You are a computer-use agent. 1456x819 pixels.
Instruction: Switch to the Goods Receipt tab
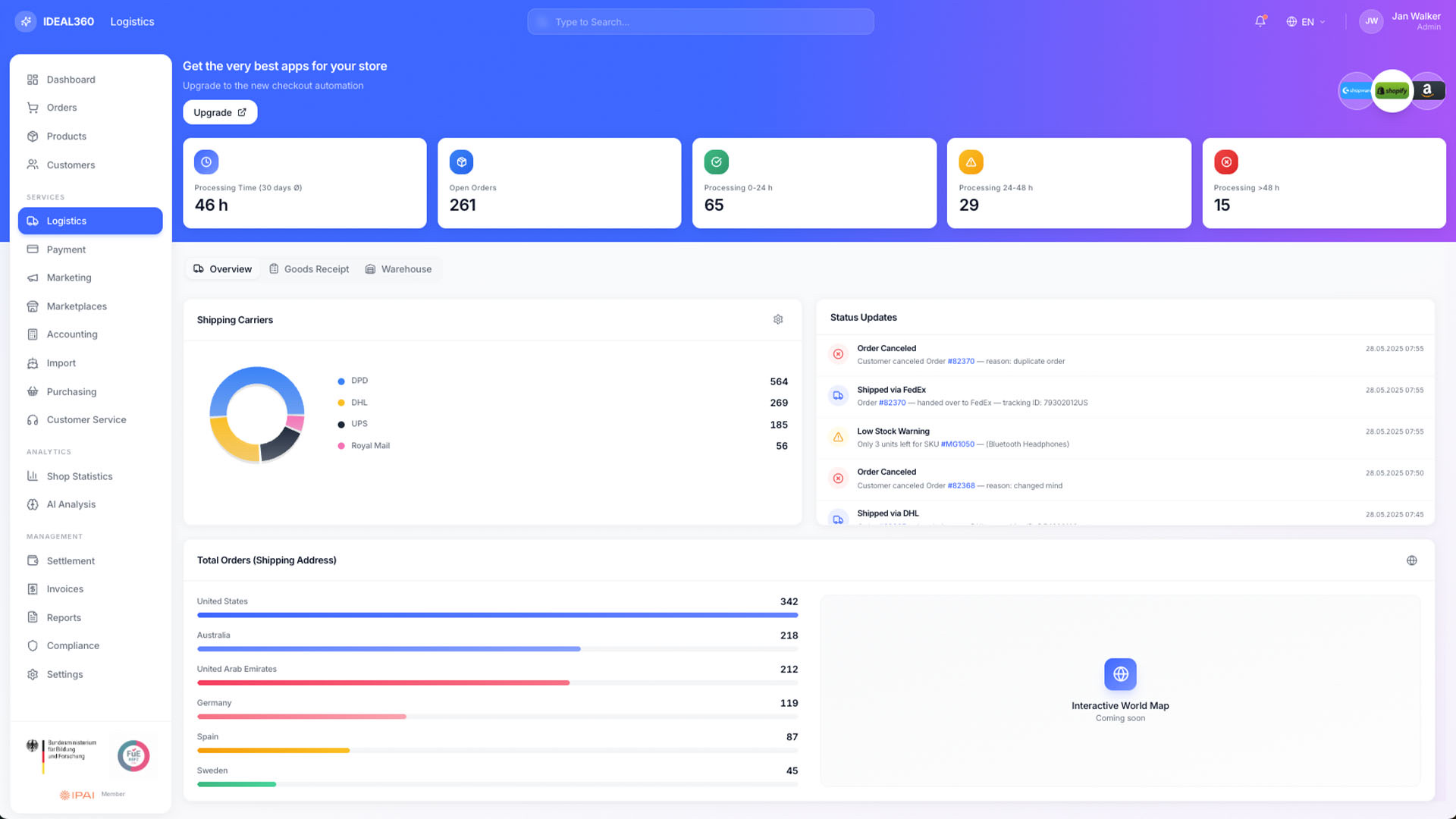pos(309,269)
